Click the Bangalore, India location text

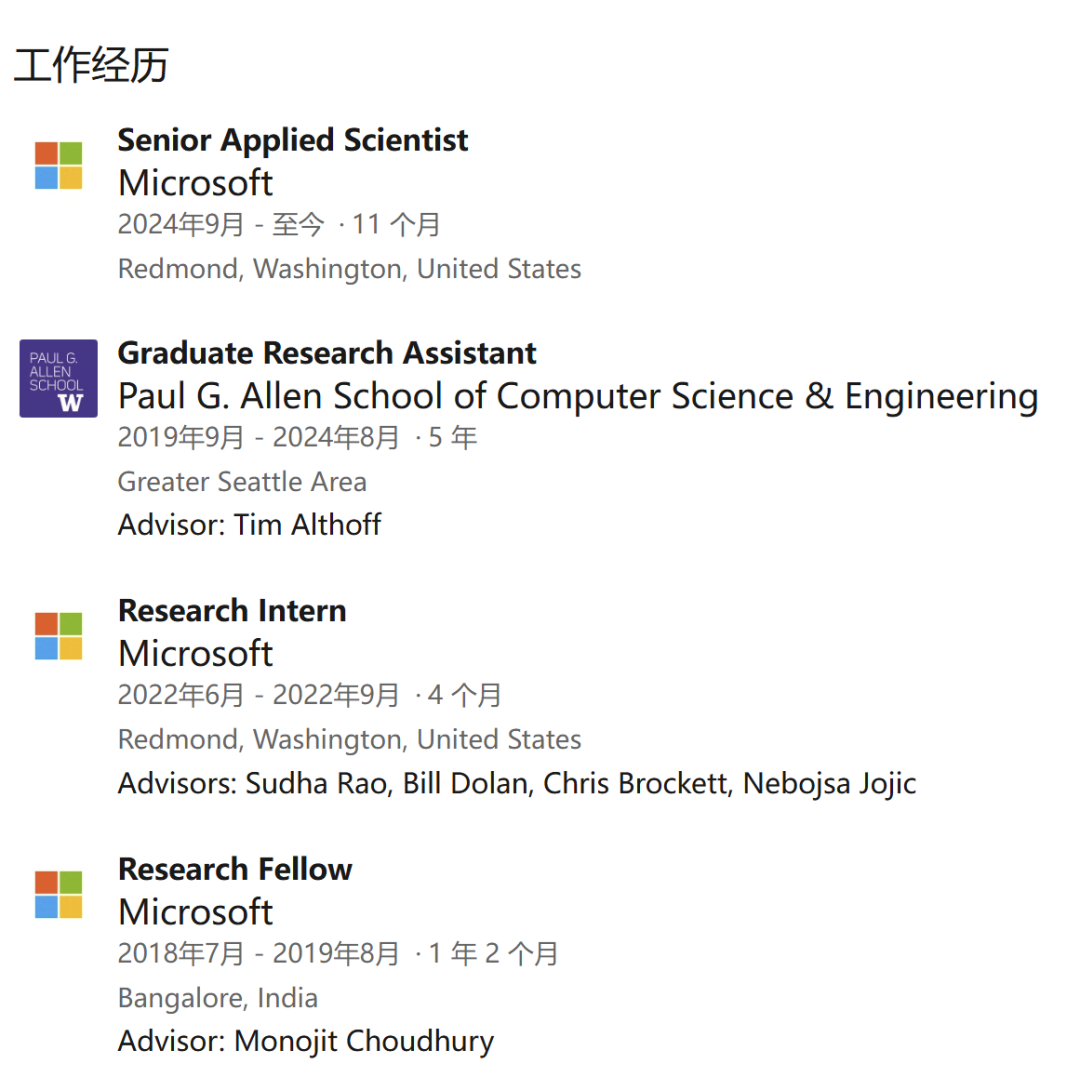click(217, 998)
